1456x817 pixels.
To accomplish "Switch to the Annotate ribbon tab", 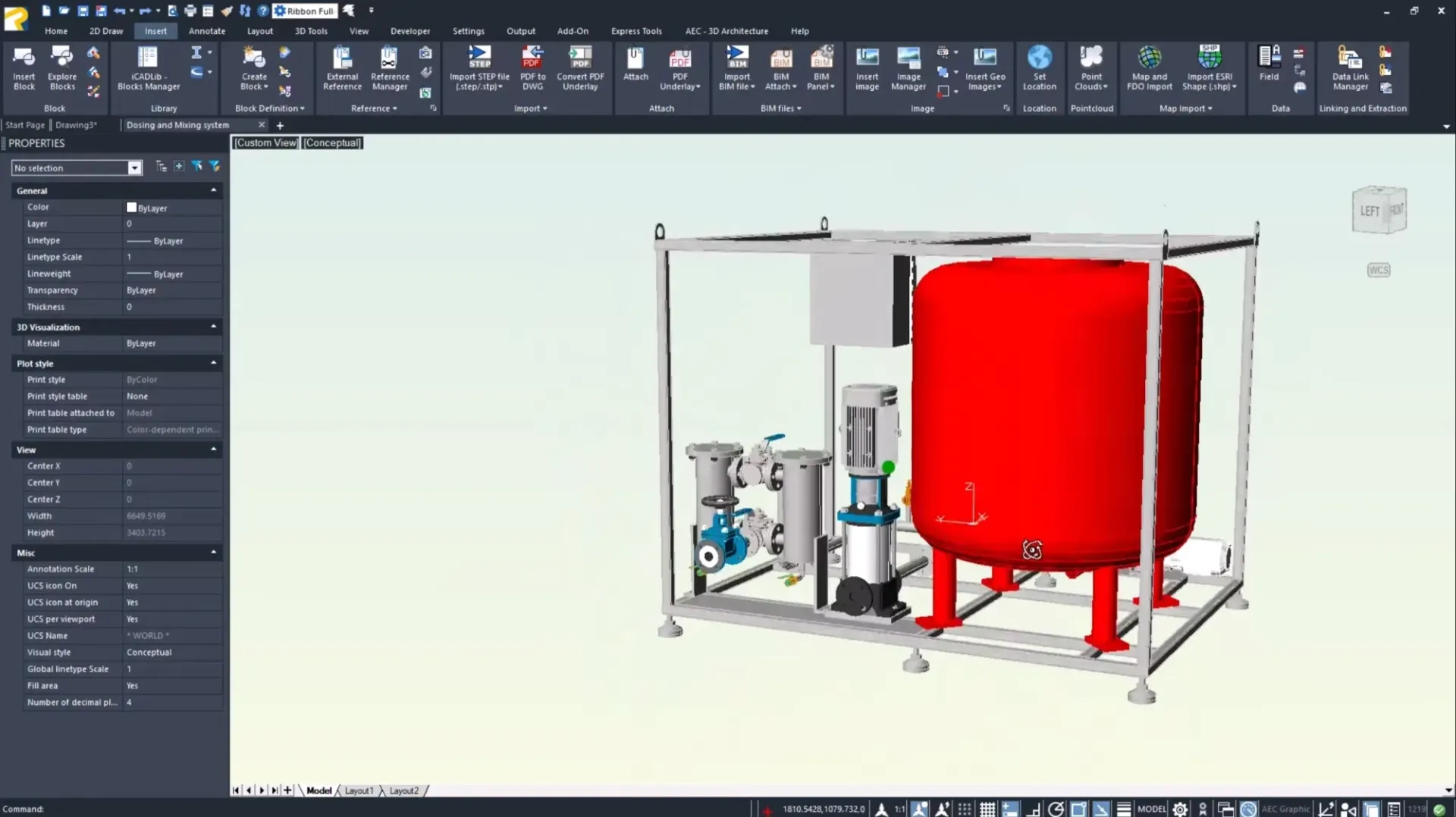I will click(206, 31).
